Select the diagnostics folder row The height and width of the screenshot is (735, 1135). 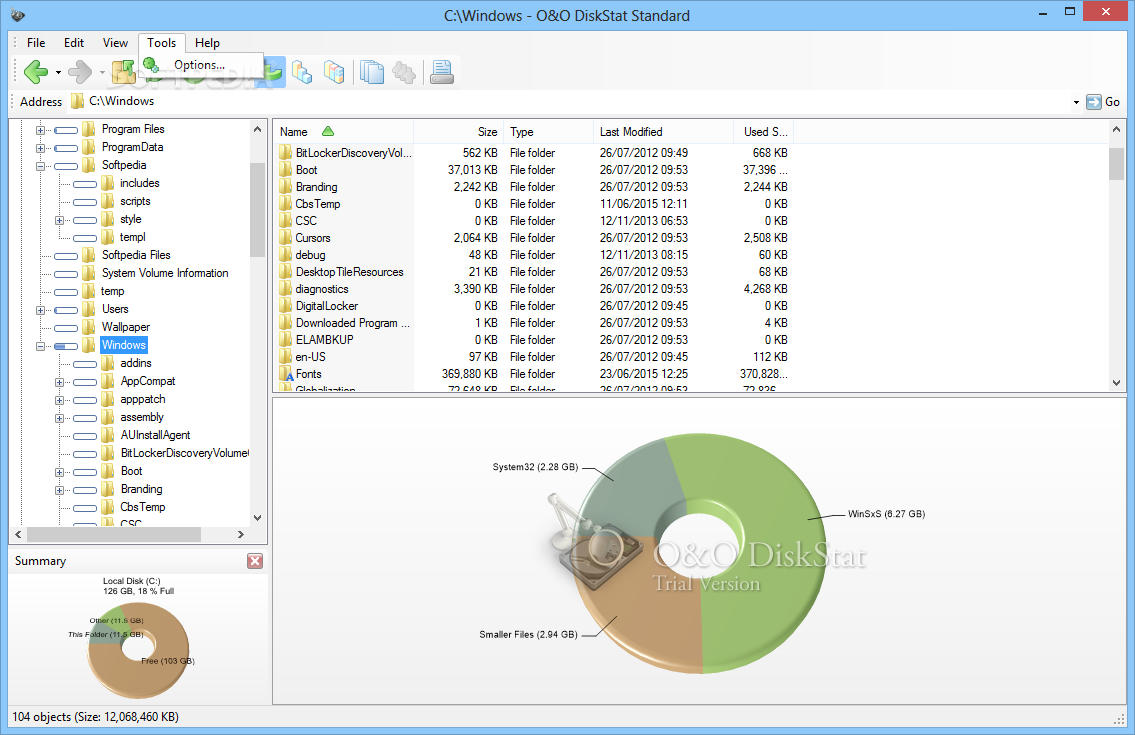click(534, 289)
